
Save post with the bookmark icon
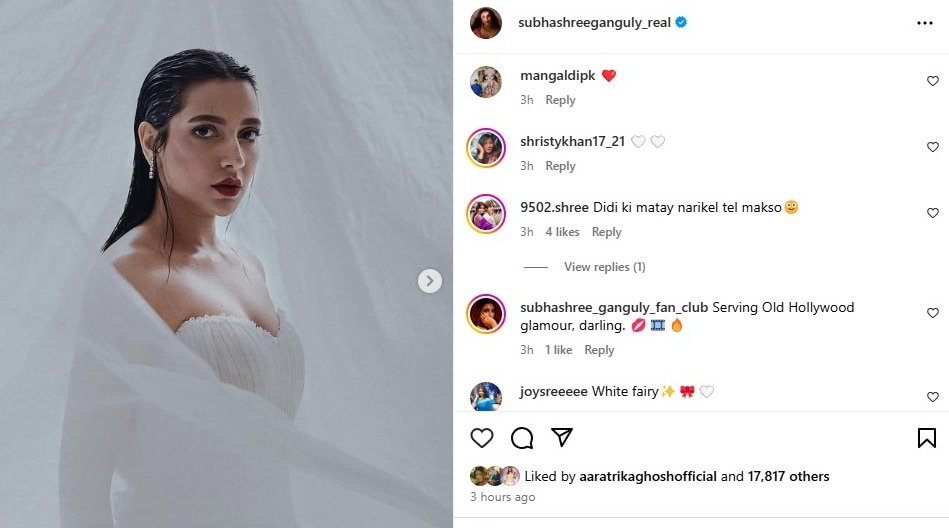tap(927, 438)
